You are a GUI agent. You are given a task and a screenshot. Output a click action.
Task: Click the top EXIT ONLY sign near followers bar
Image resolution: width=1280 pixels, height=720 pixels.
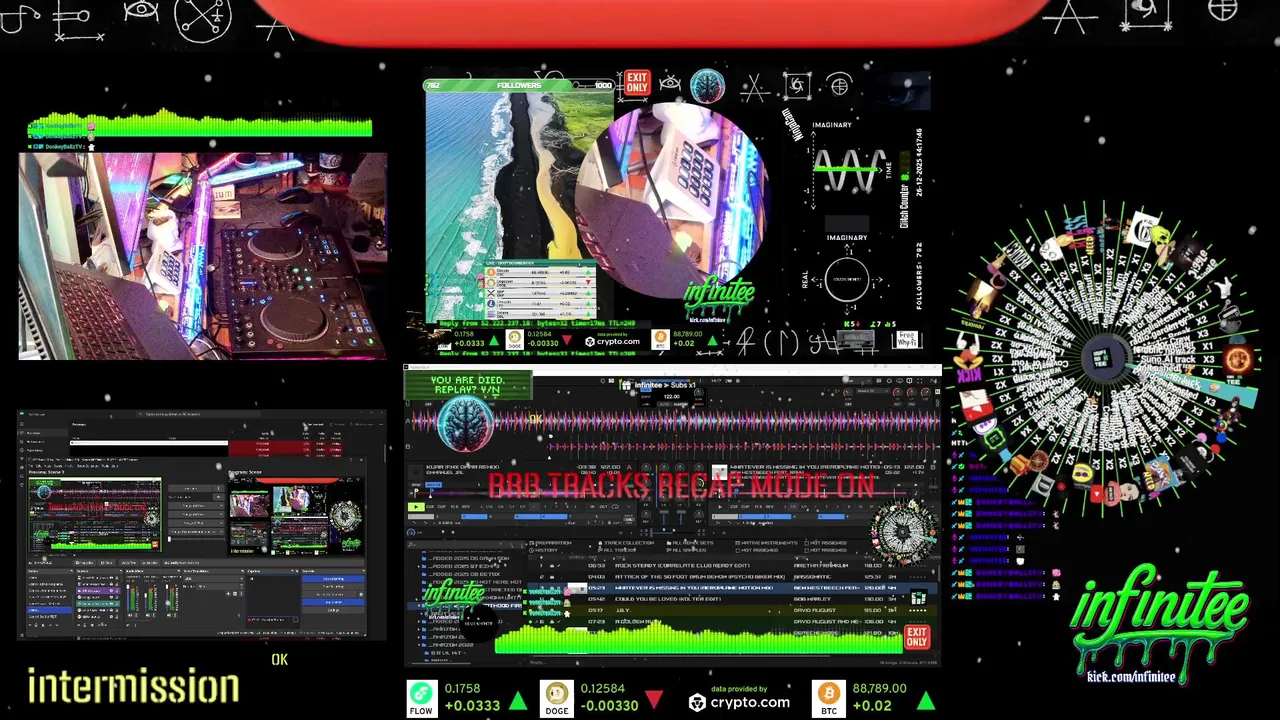pos(637,82)
